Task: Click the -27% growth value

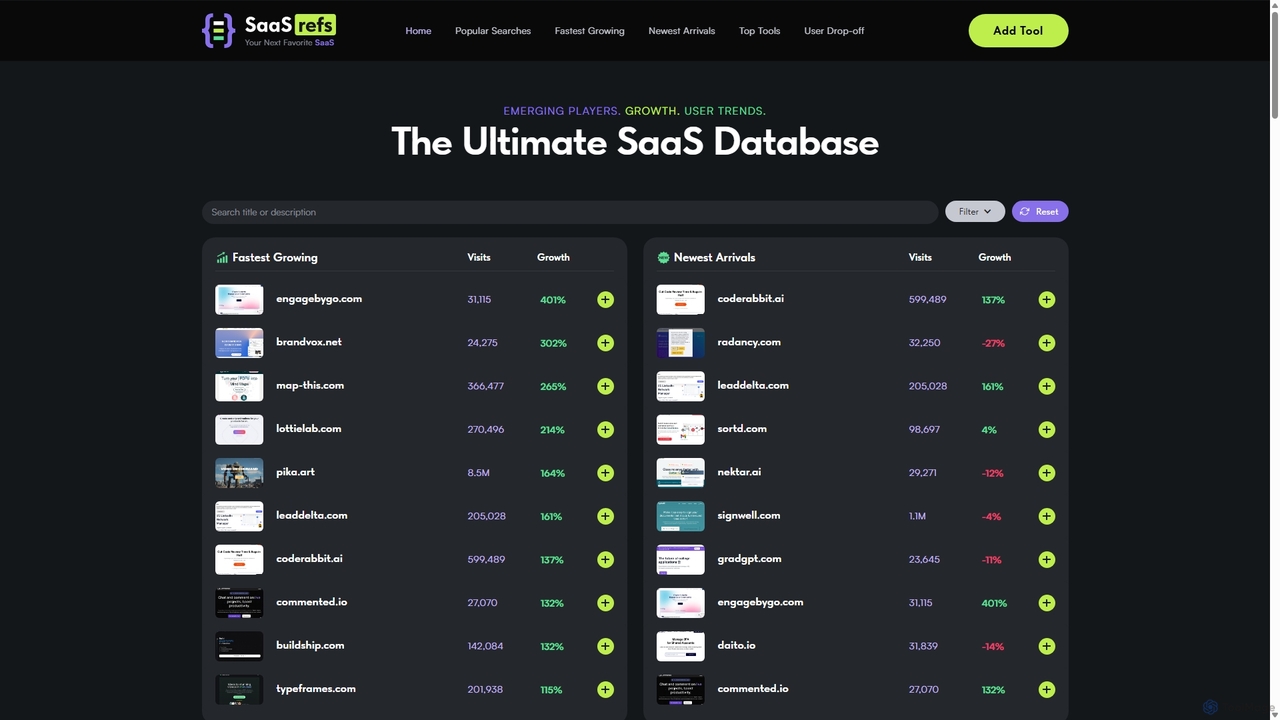Action: (x=993, y=343)
